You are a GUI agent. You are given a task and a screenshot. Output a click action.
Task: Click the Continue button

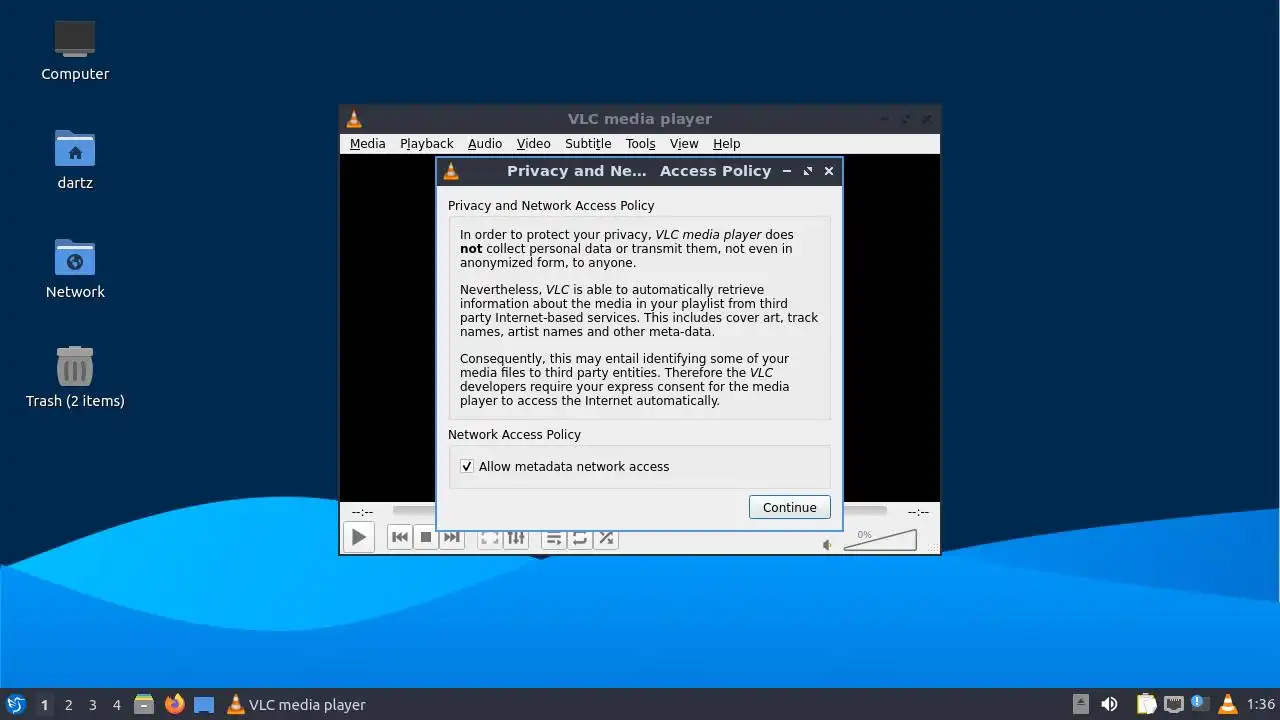click(x=790, y=507)
